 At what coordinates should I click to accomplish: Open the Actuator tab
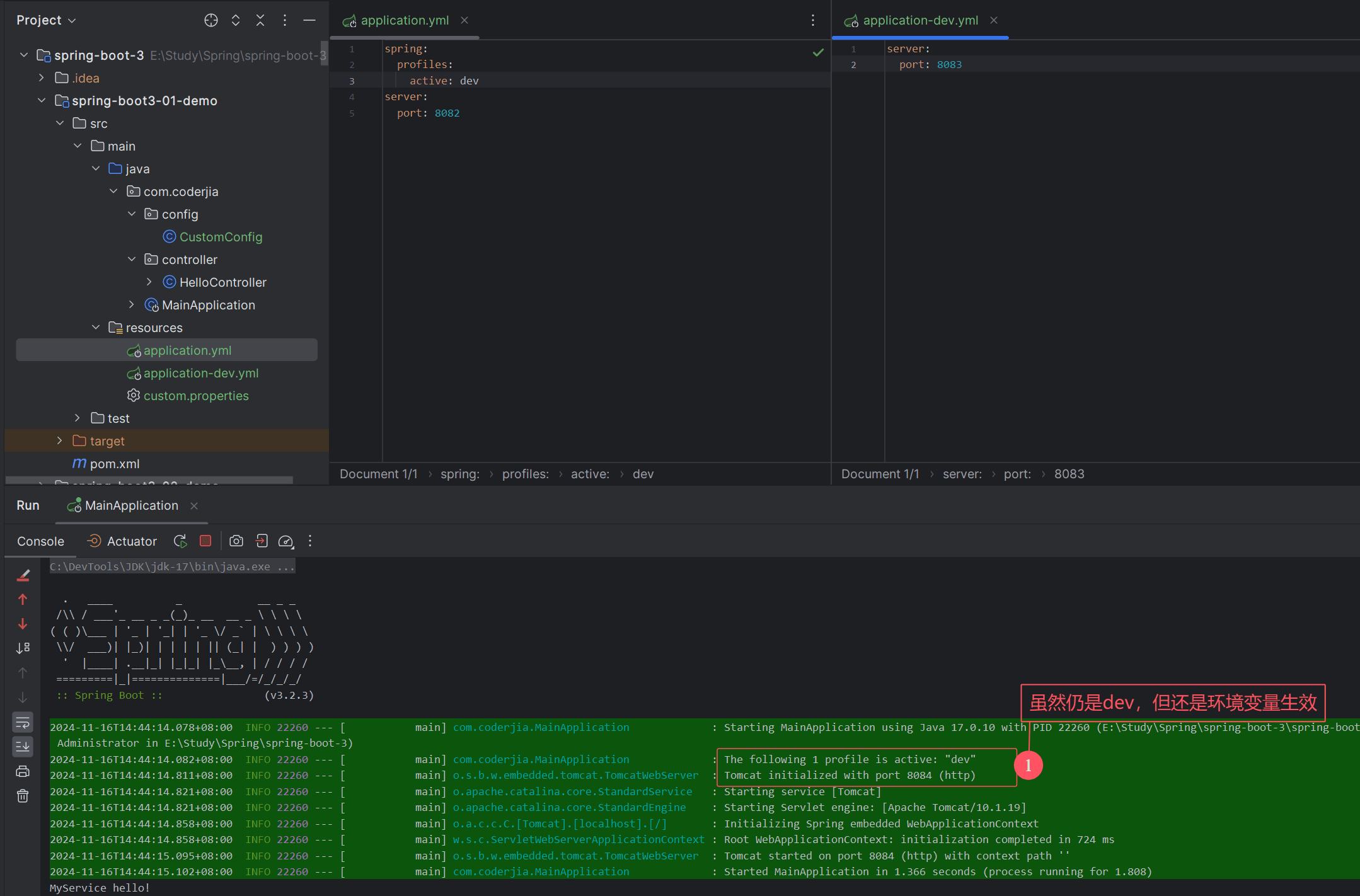coord(122,541)
